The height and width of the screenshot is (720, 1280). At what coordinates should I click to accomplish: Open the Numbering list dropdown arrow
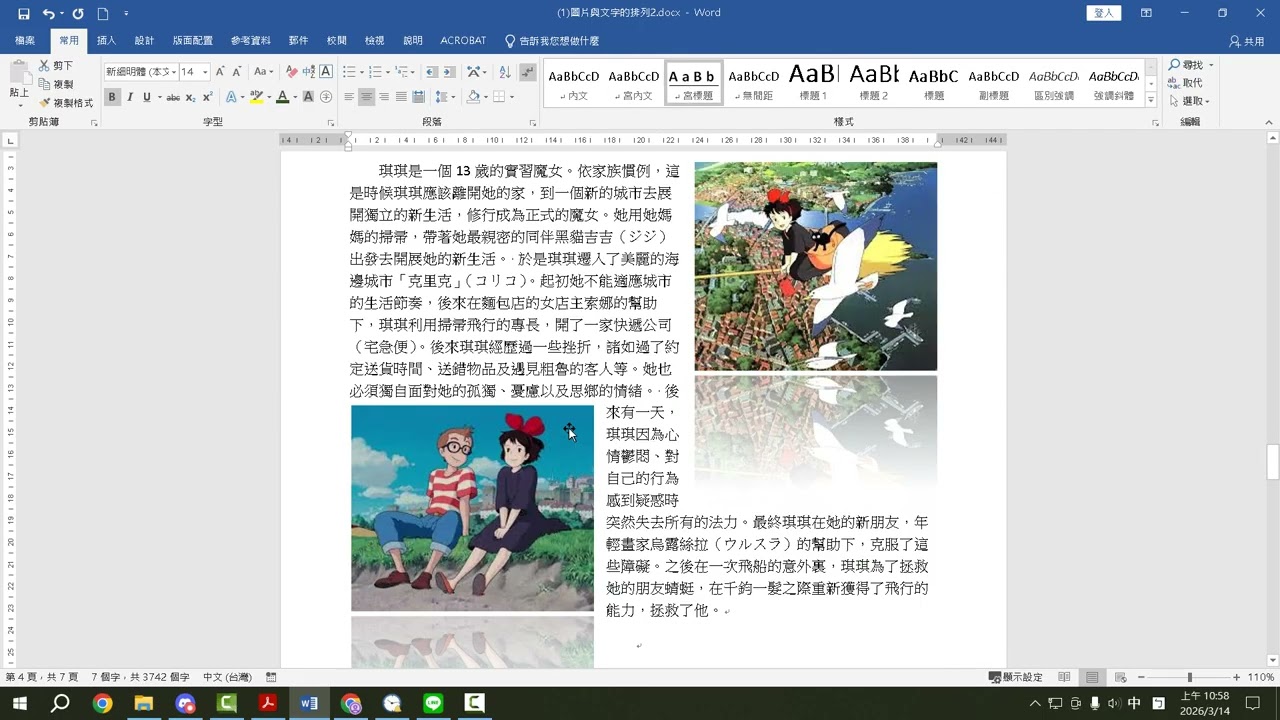386,72
